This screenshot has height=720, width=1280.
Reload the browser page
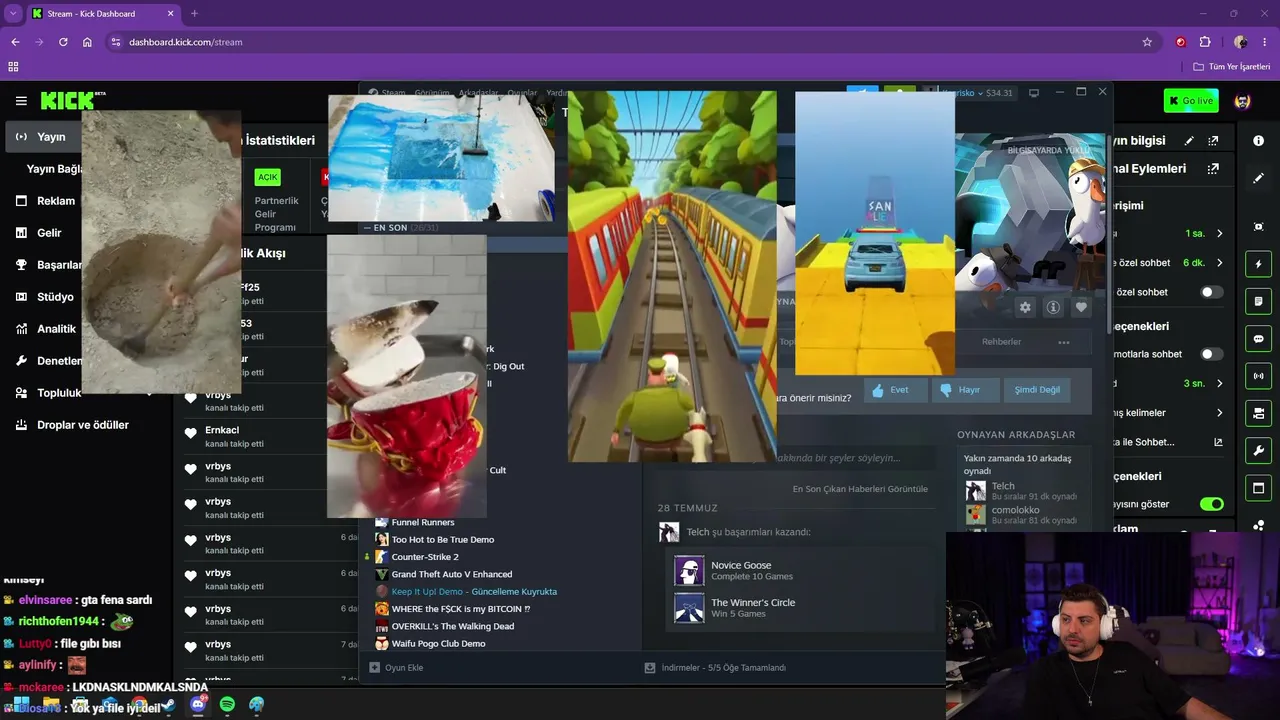63,42
